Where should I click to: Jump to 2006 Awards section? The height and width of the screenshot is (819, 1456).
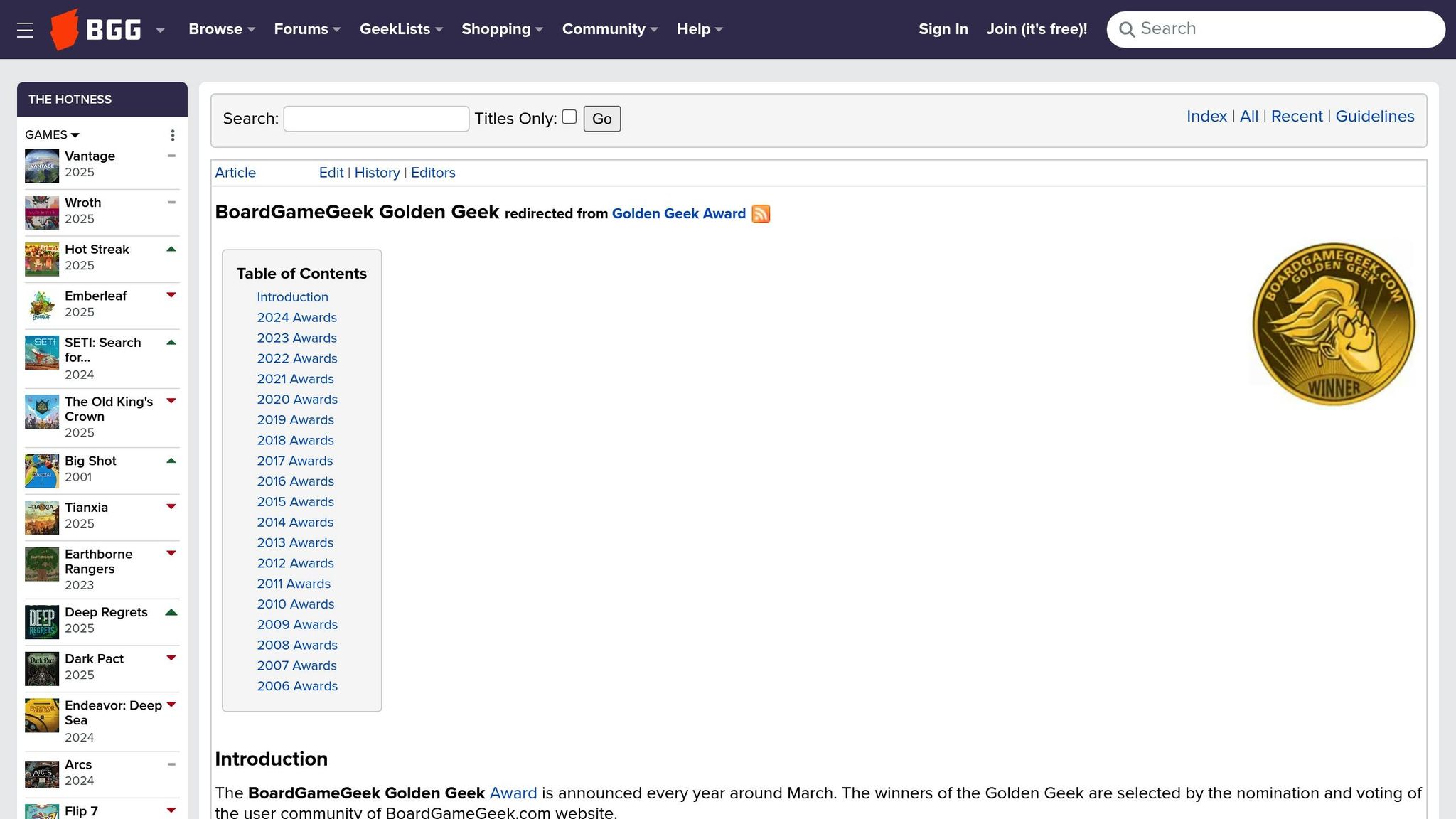click(297, 686)
